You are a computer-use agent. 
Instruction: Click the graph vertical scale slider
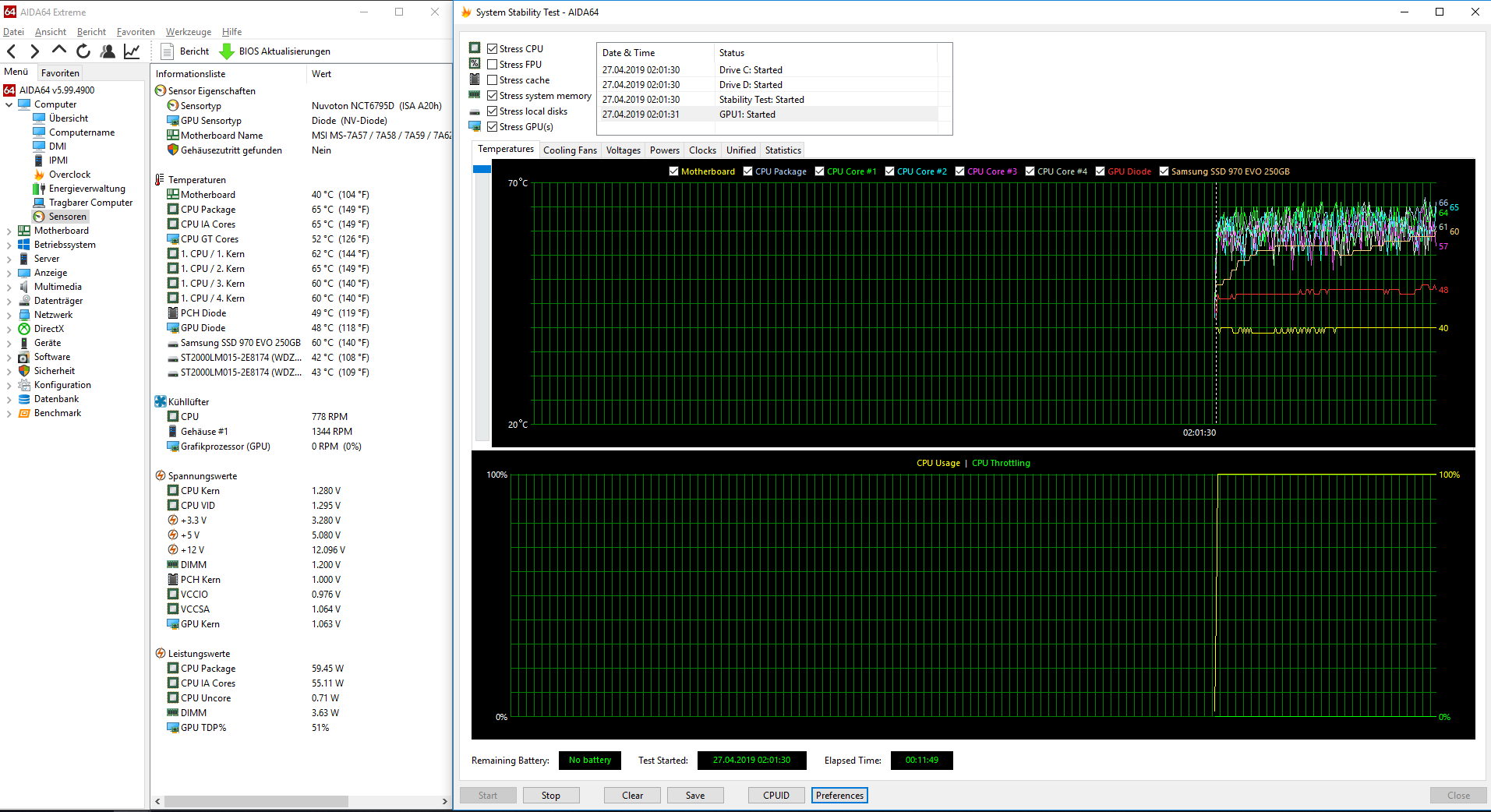(482, 169)
